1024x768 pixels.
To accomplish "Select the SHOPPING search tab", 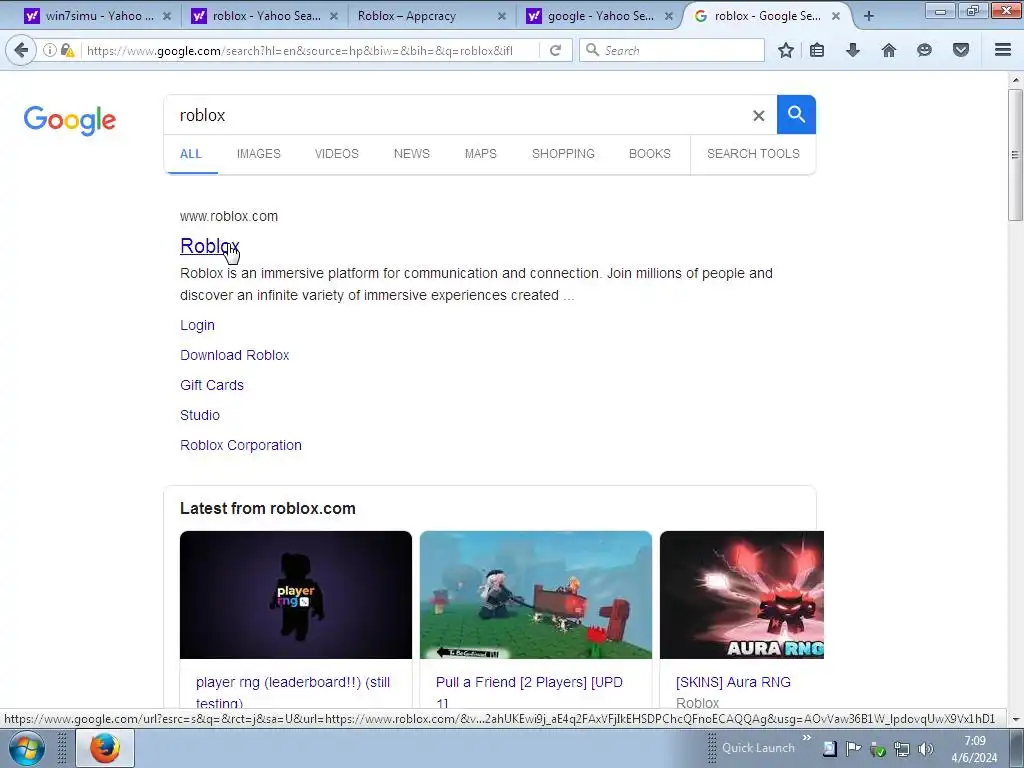I will (563, 154).
